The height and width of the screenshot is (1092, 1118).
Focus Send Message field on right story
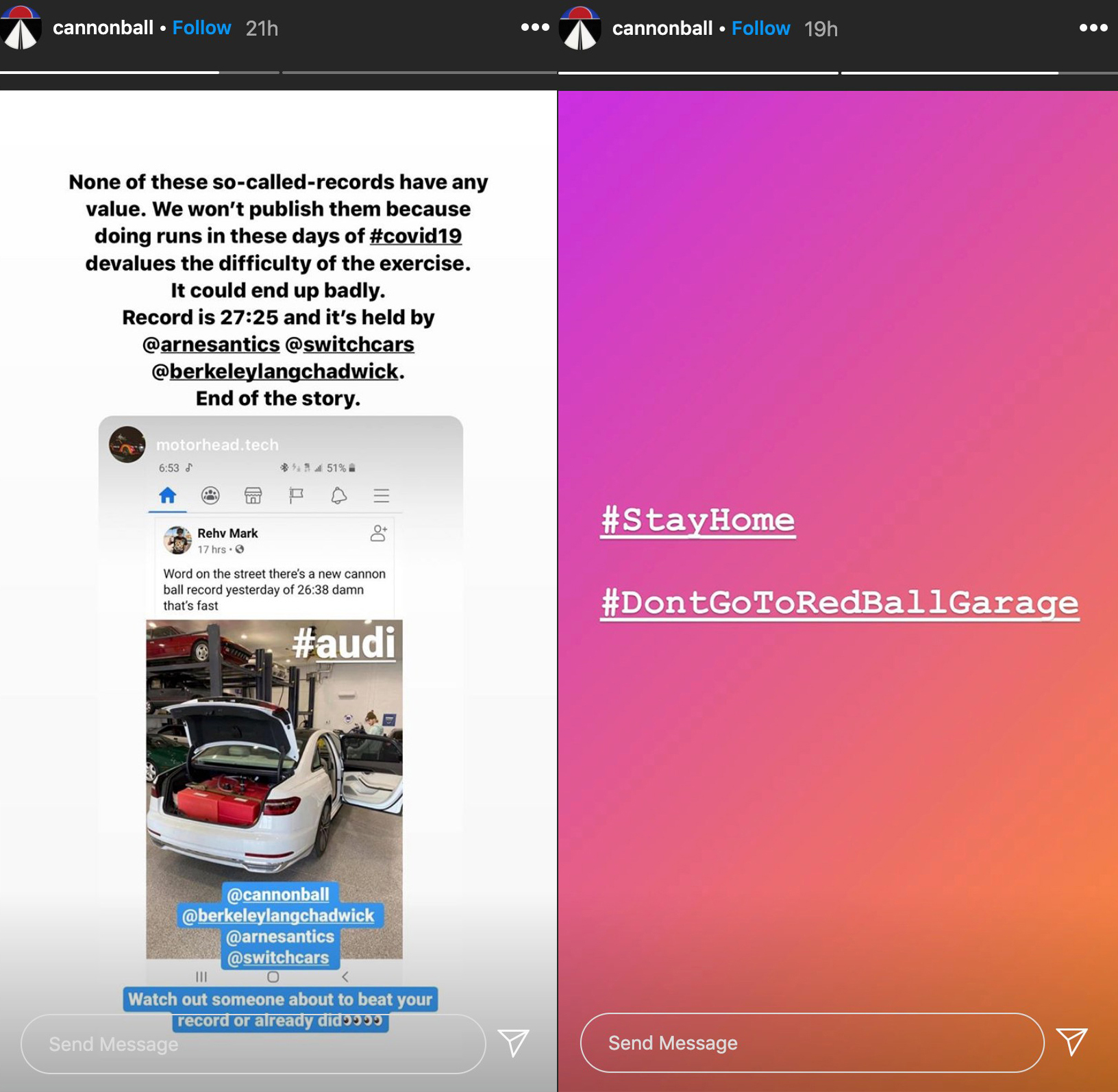coord(812,1043)
